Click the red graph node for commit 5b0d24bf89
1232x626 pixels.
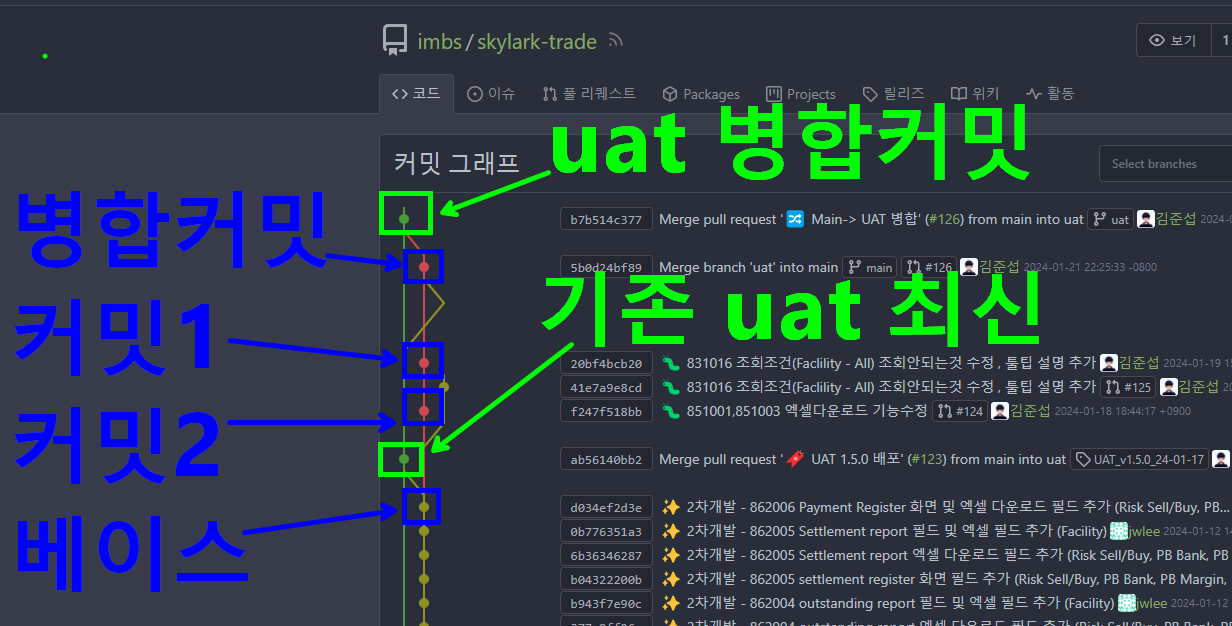pyautogui.click(x=424, y=267)
